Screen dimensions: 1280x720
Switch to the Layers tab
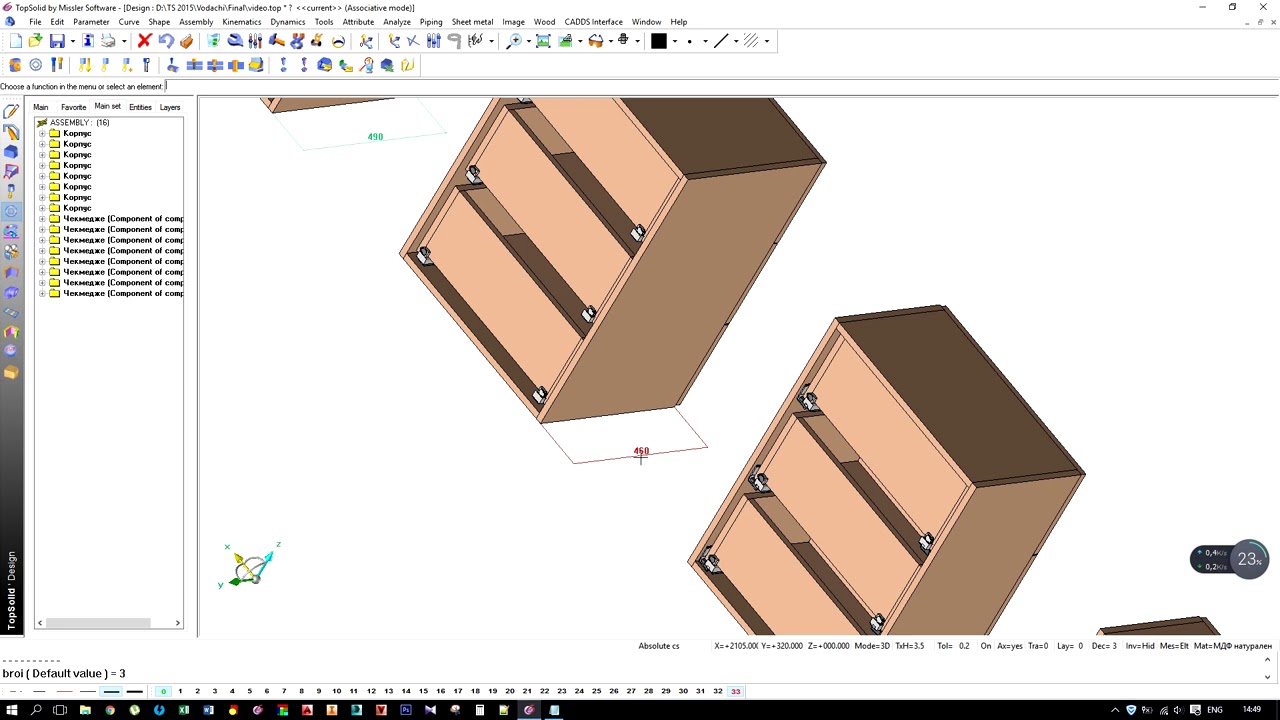coord(170,107)
